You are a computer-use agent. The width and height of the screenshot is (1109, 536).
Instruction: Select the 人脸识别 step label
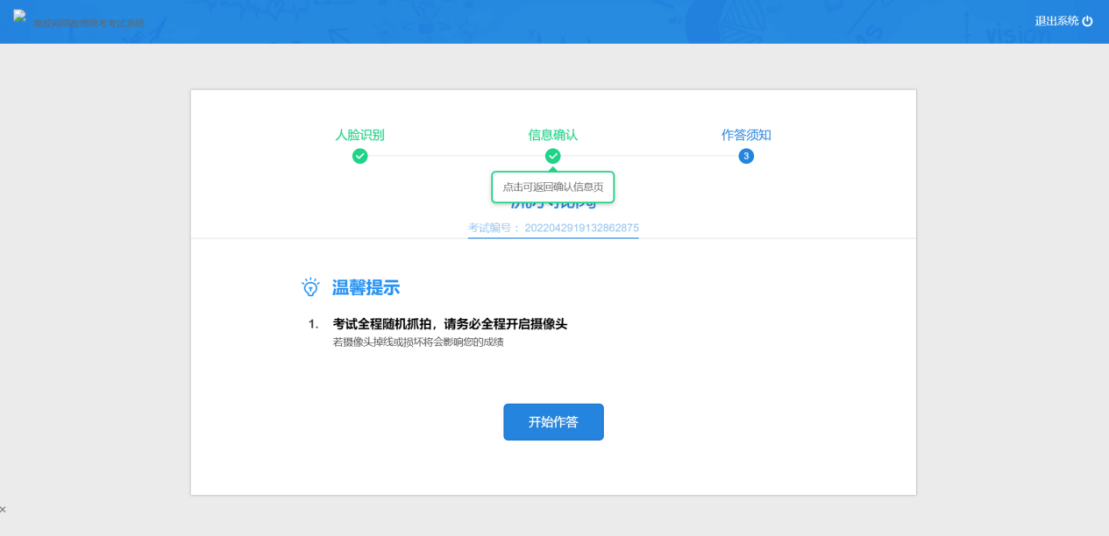[x=360, y=135]
